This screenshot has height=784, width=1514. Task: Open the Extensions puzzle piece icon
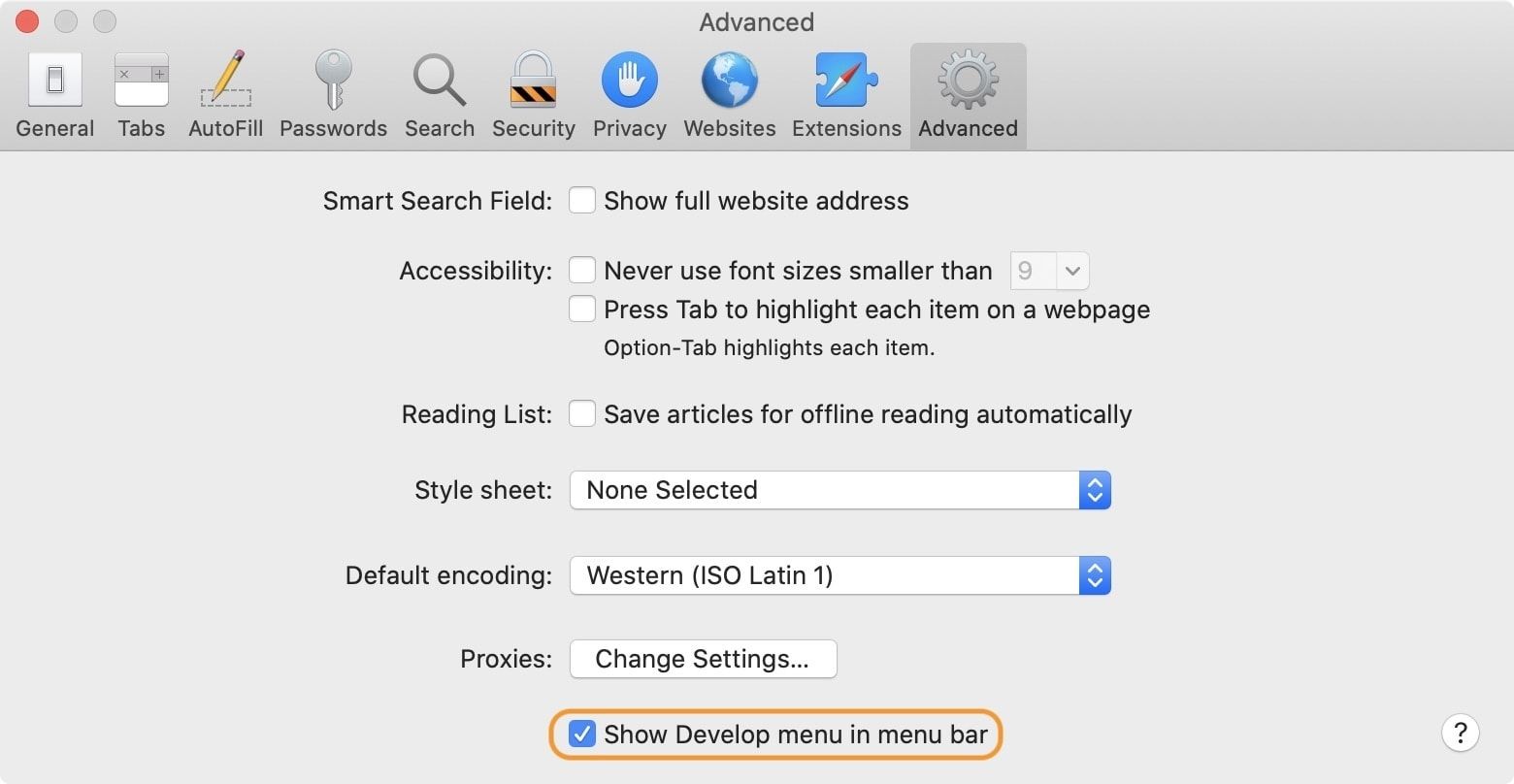coord(846,81)
